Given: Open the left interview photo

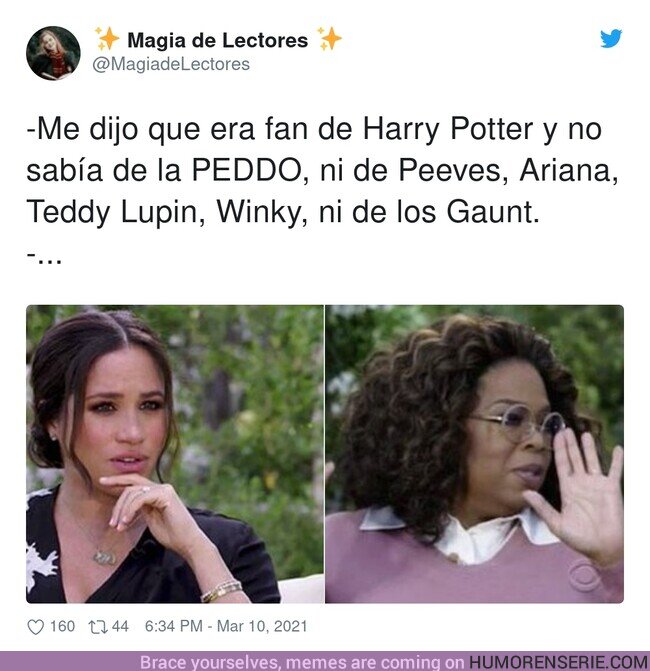Looking at the screenshot, I should click(x=175, y=454).
